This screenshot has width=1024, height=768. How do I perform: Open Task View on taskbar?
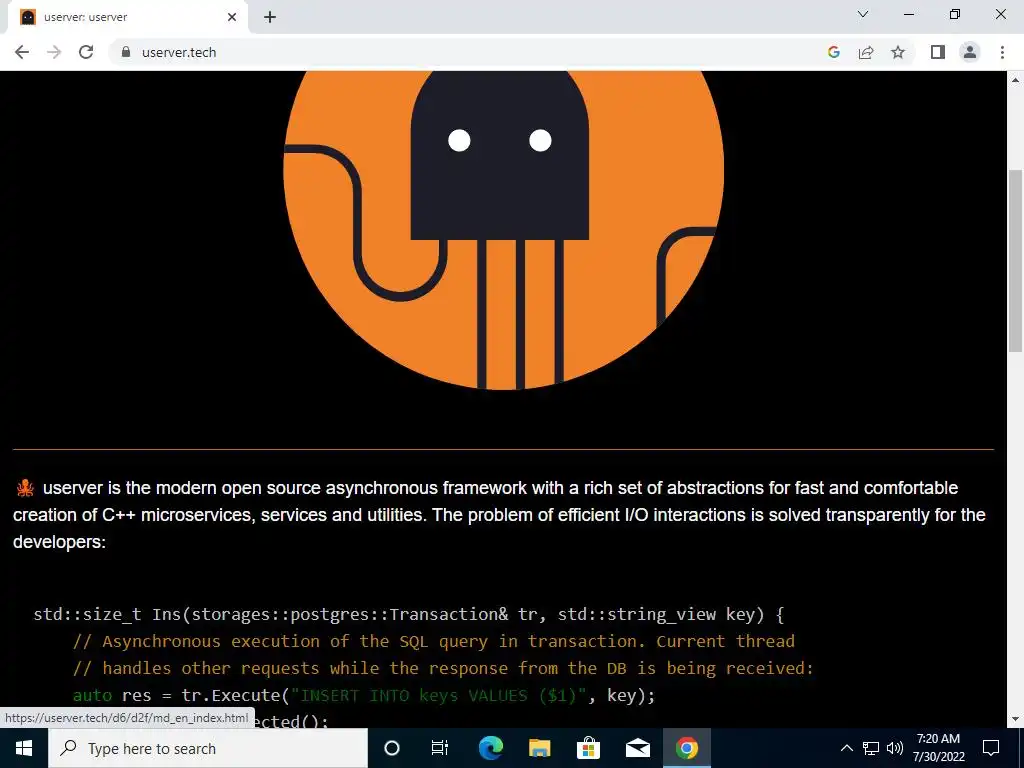click(x=440, y=748)
